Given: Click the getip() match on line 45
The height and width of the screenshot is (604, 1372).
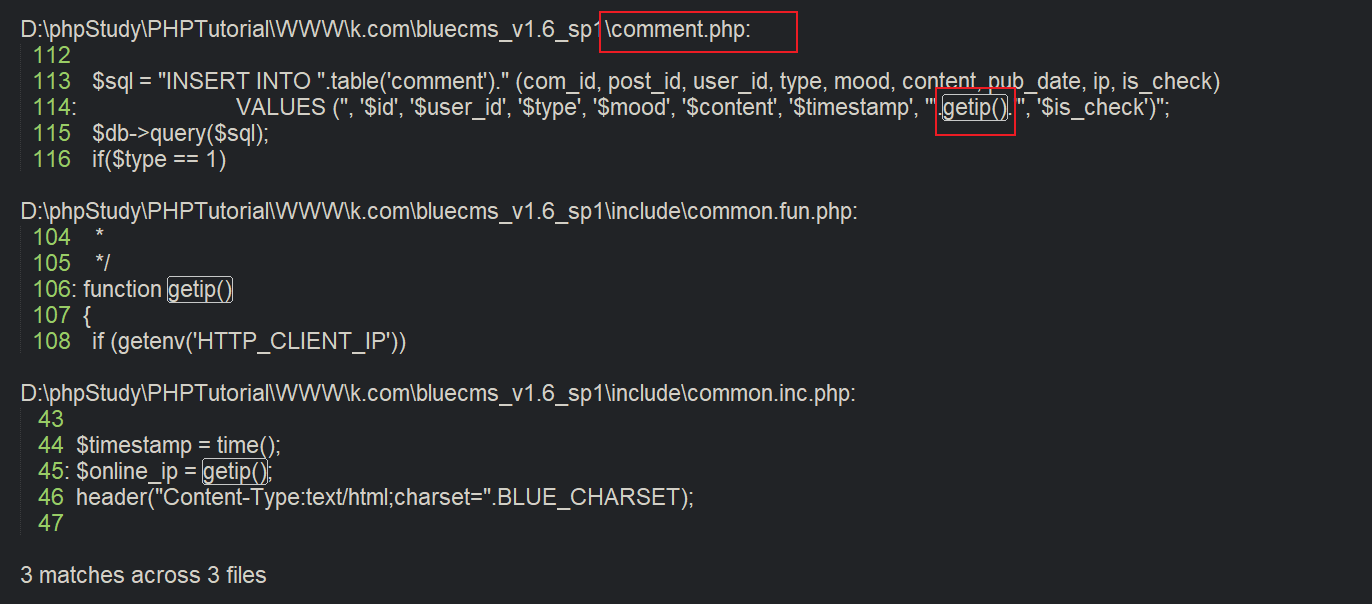Looking at the screenshot, I should click(236, 472).
